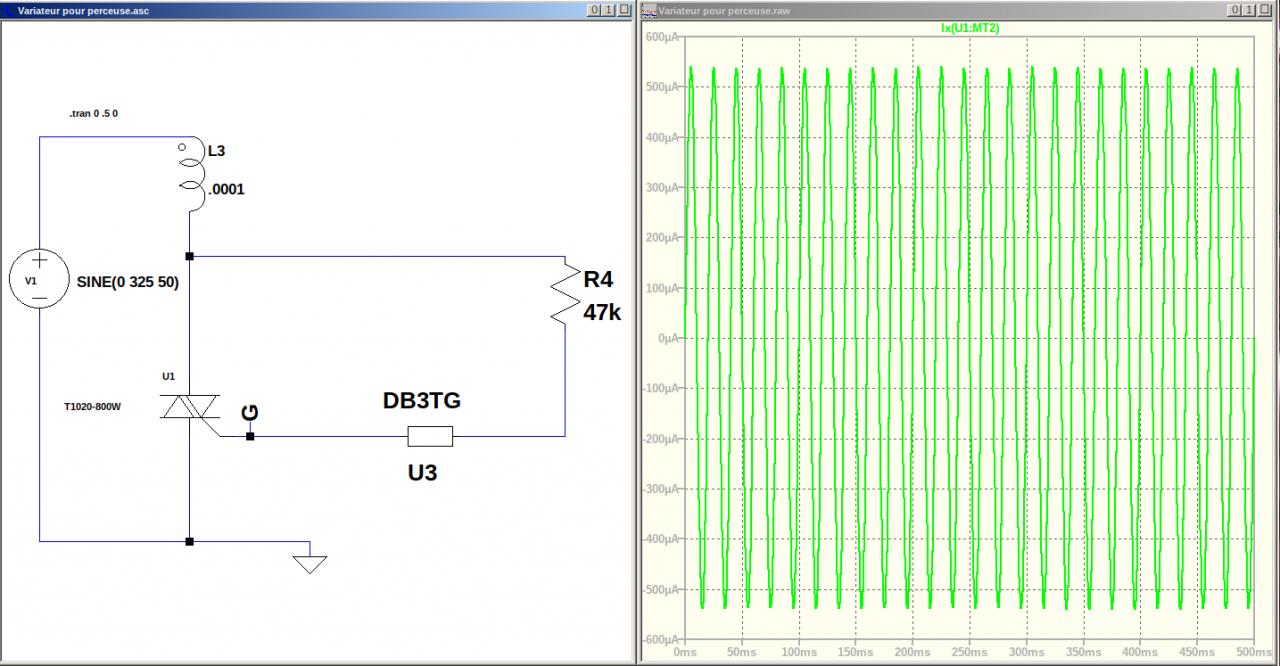Select the .tran 0 .5 0 directive

coord(94,114)
